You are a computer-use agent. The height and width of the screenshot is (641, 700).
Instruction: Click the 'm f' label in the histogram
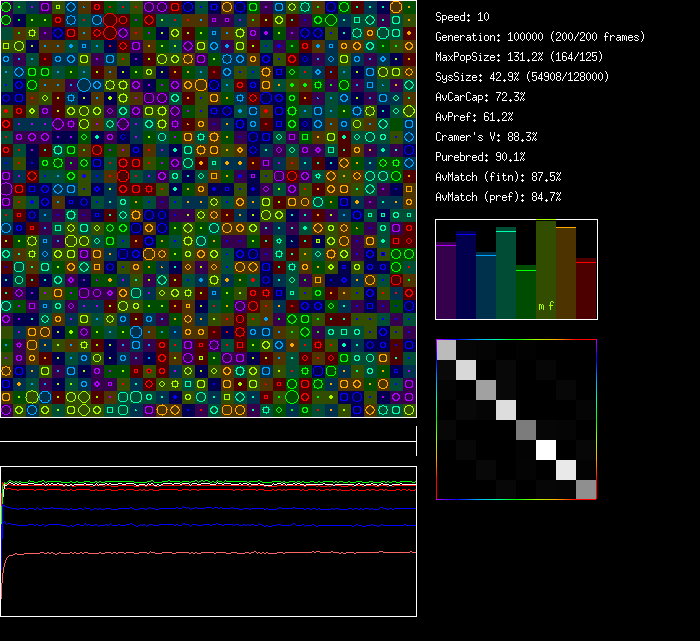point(546,306)
